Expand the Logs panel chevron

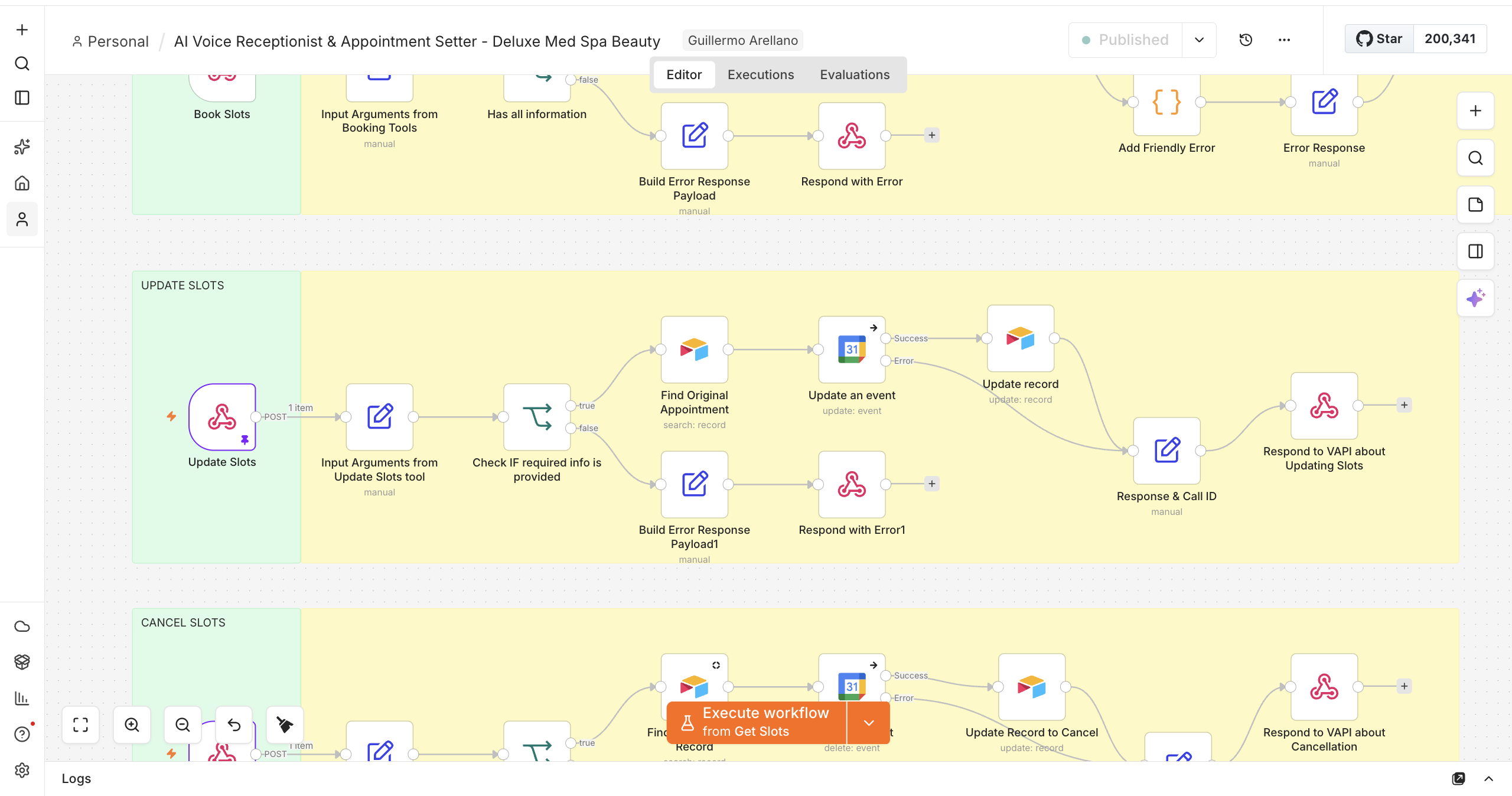(x=1489, y=779)
